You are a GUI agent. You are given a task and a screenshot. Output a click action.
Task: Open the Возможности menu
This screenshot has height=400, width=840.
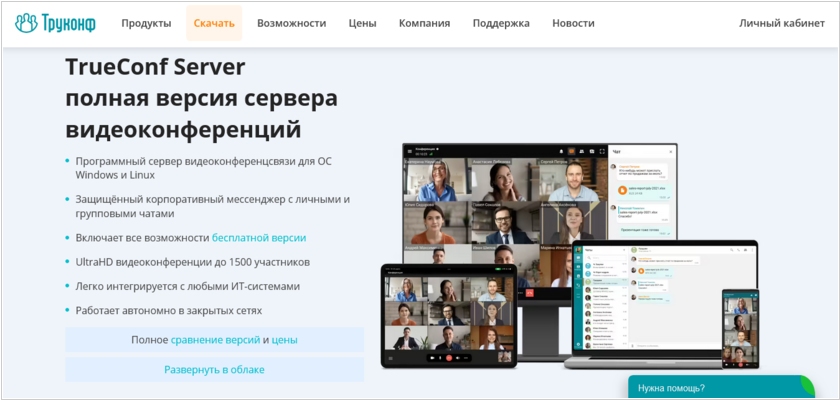point(291,23)
